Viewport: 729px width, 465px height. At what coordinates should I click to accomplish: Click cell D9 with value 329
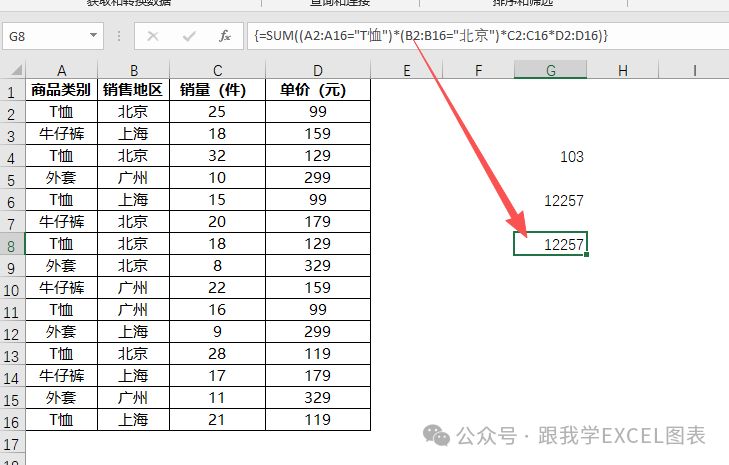318,266
